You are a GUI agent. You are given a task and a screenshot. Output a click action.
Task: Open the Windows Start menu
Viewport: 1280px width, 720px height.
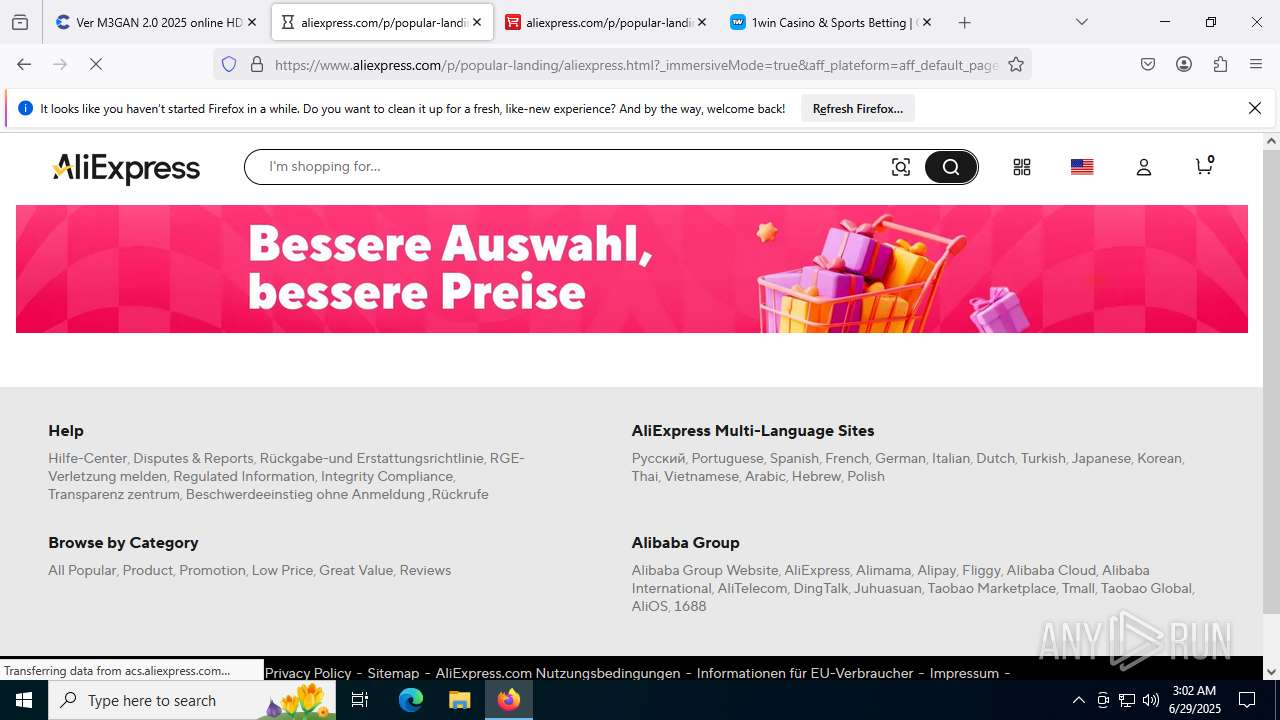(24, 700)
